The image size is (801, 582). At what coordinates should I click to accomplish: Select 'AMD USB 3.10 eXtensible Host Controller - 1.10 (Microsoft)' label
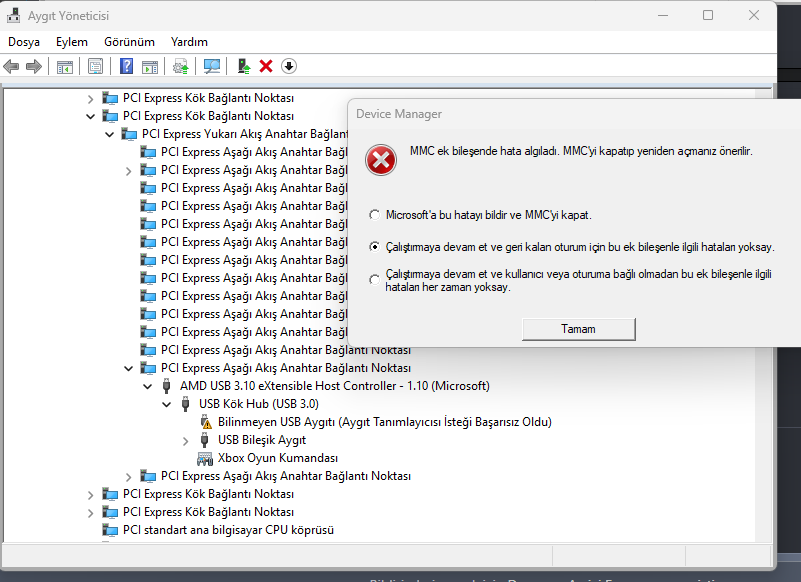335,386
